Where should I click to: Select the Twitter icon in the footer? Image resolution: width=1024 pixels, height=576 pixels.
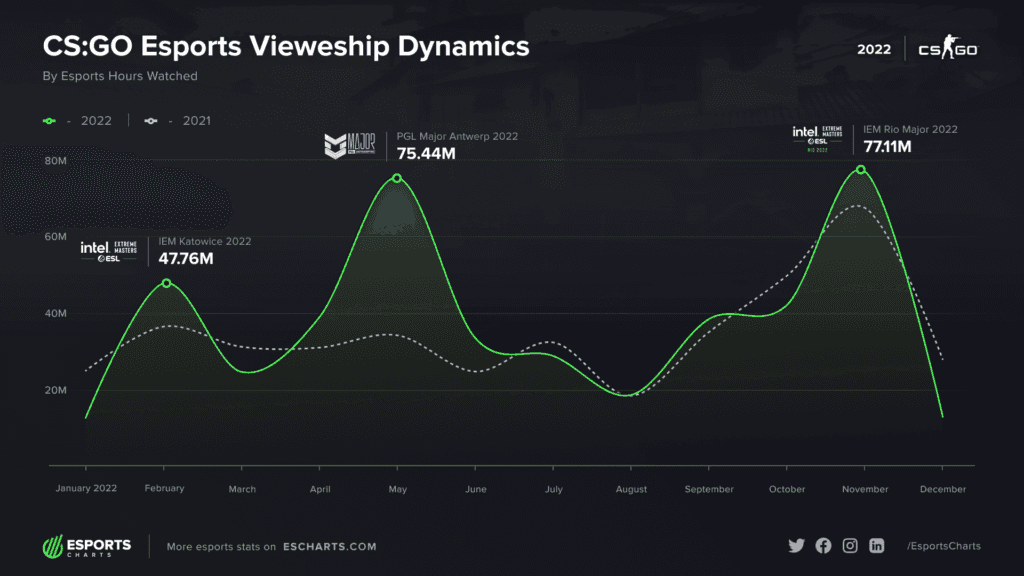click(x=796, y=546)
